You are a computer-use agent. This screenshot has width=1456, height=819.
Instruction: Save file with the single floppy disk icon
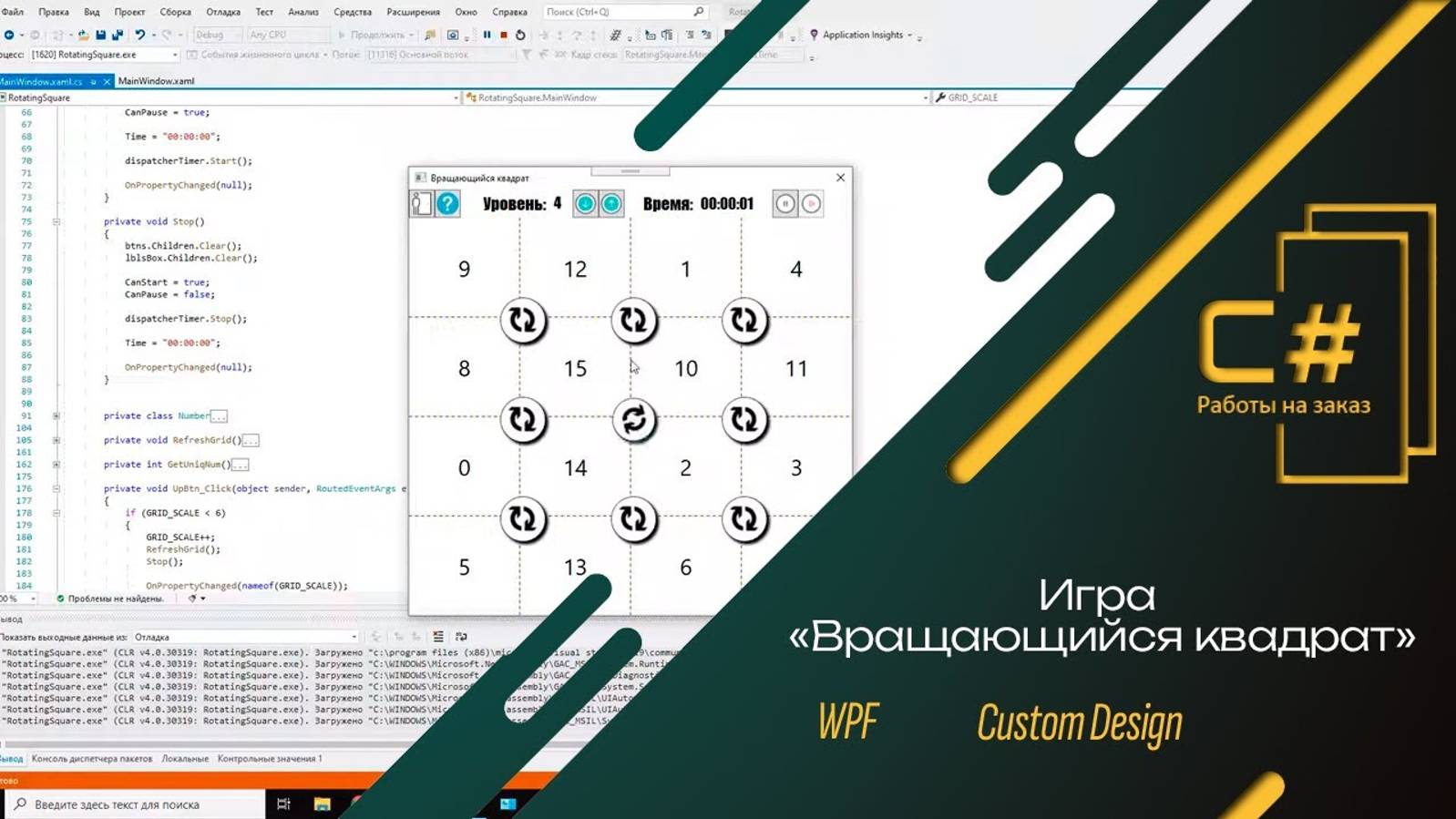coord(100,35)
